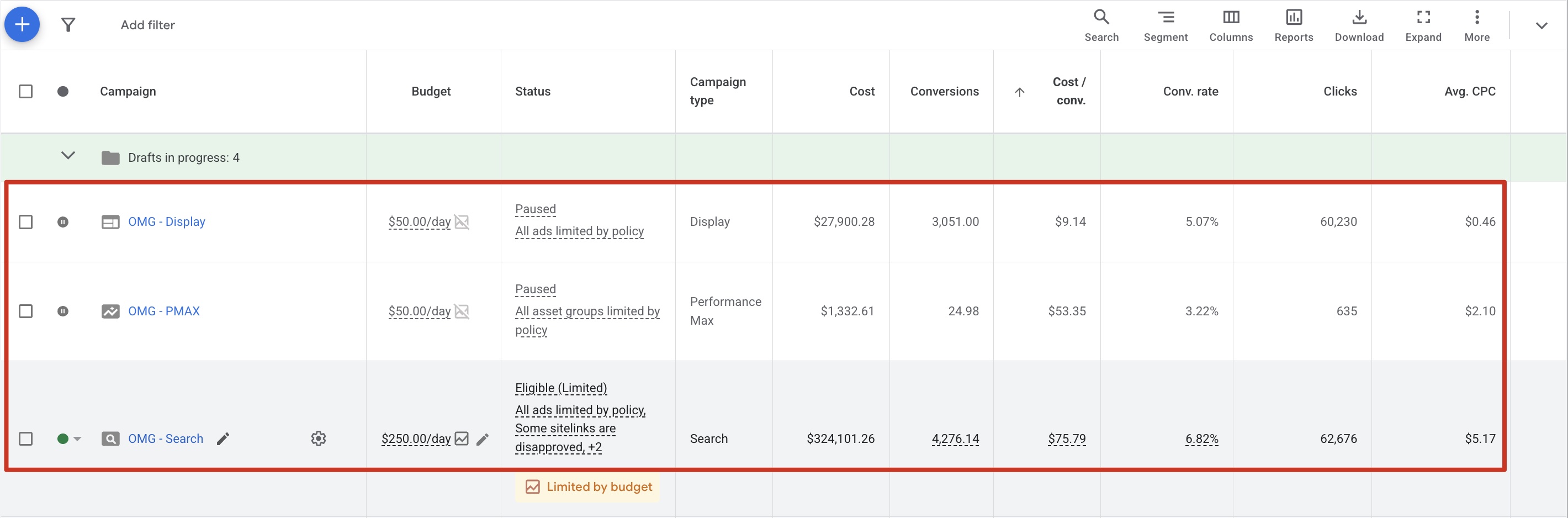Expand the table to full screen
The image size is (1568, 518).
[x=1423, y=25]
